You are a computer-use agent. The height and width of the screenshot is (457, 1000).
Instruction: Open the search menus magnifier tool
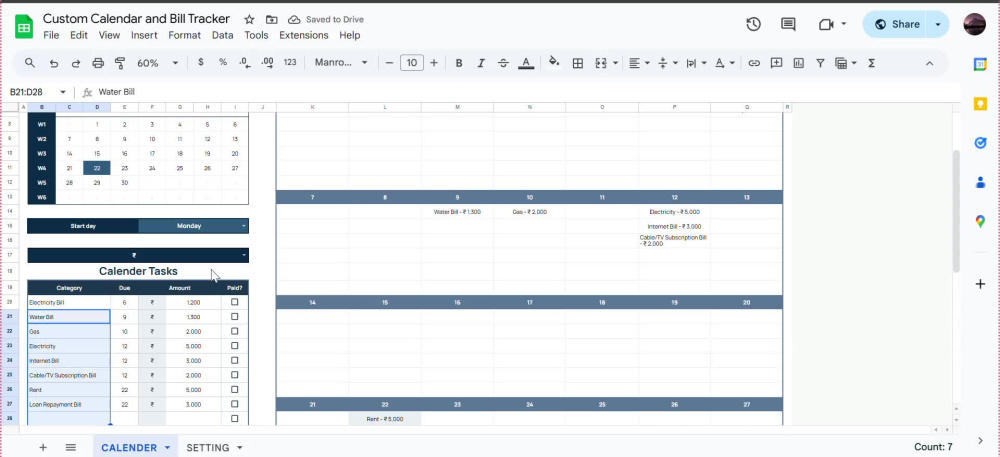[x=29, y=62]
